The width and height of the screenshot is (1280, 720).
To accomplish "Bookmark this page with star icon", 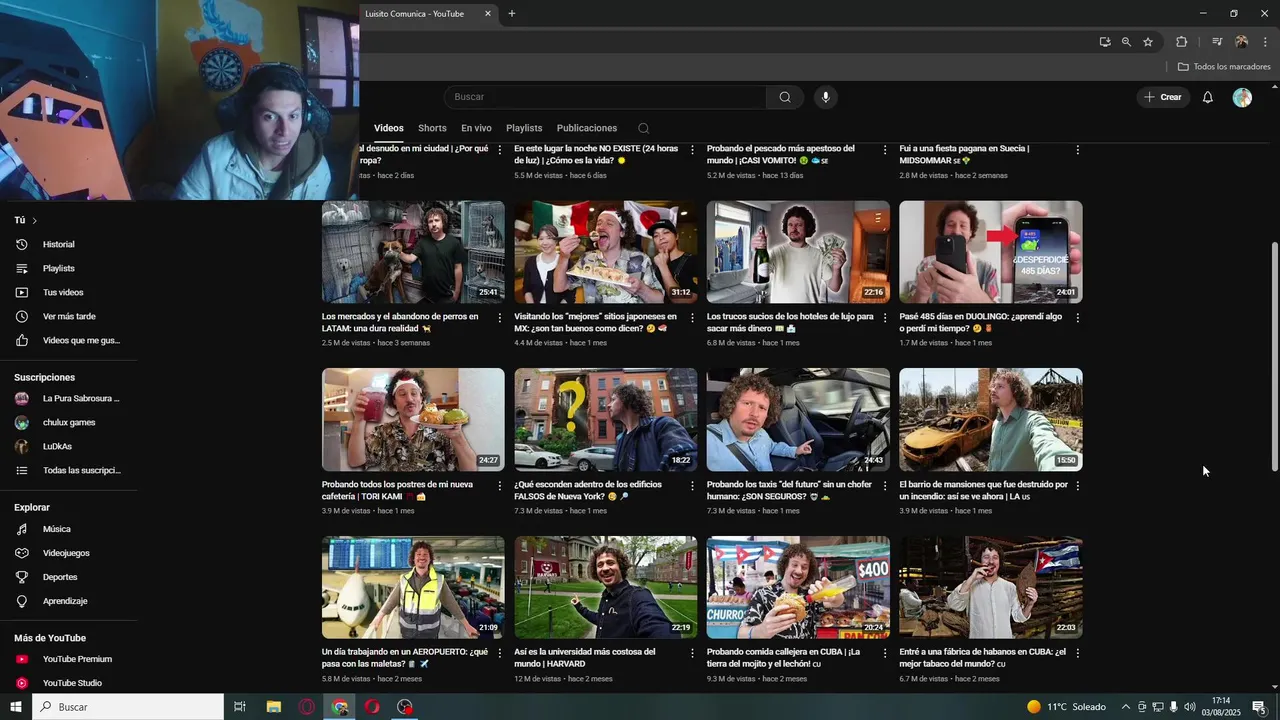I will click(x=1148, y=42).
